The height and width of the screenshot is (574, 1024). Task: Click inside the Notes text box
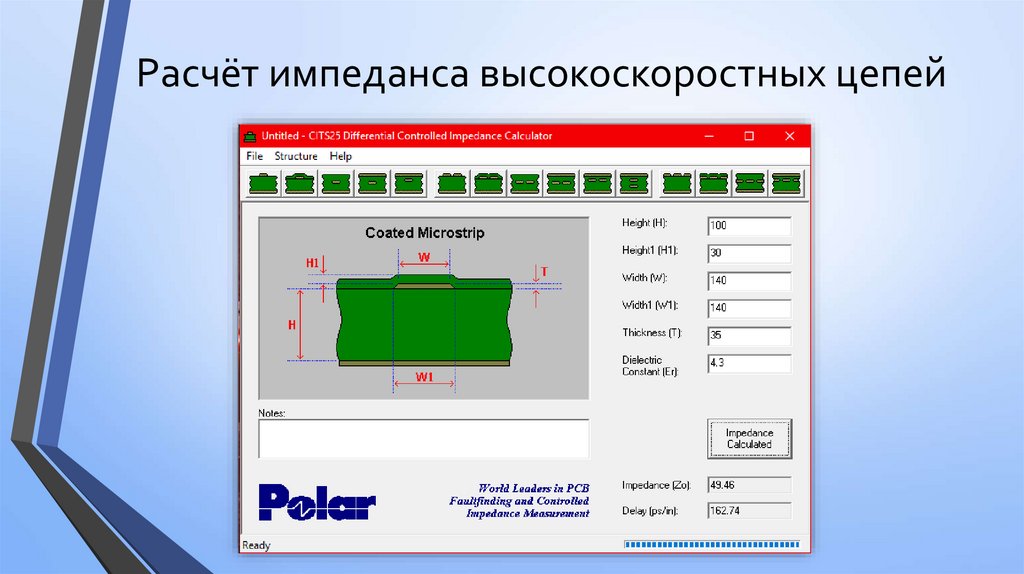[x=423, y=439]
